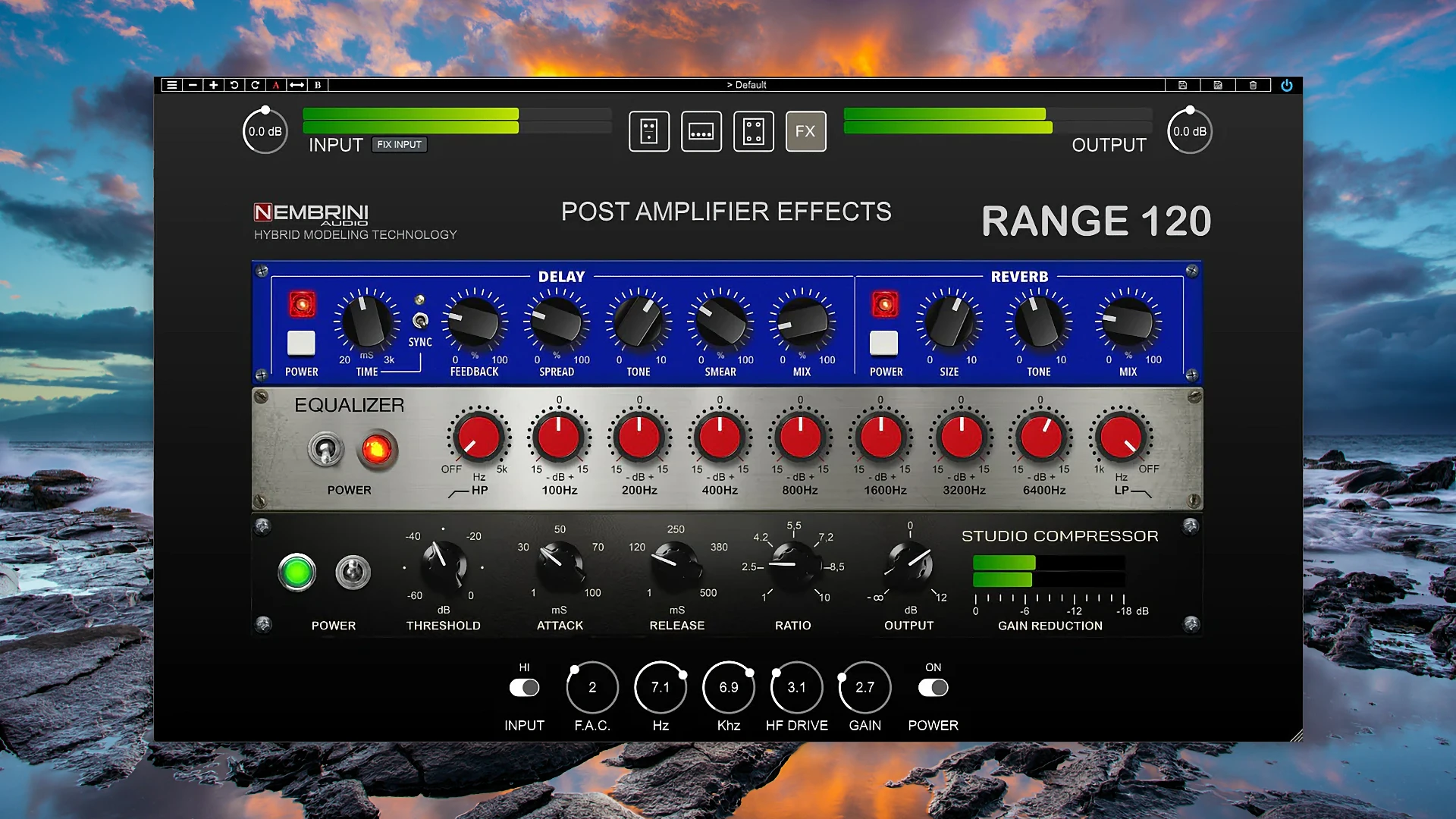1456x819 pixels.
Task: Click the Equalizer orange power lamp
Action: (376, 450)
